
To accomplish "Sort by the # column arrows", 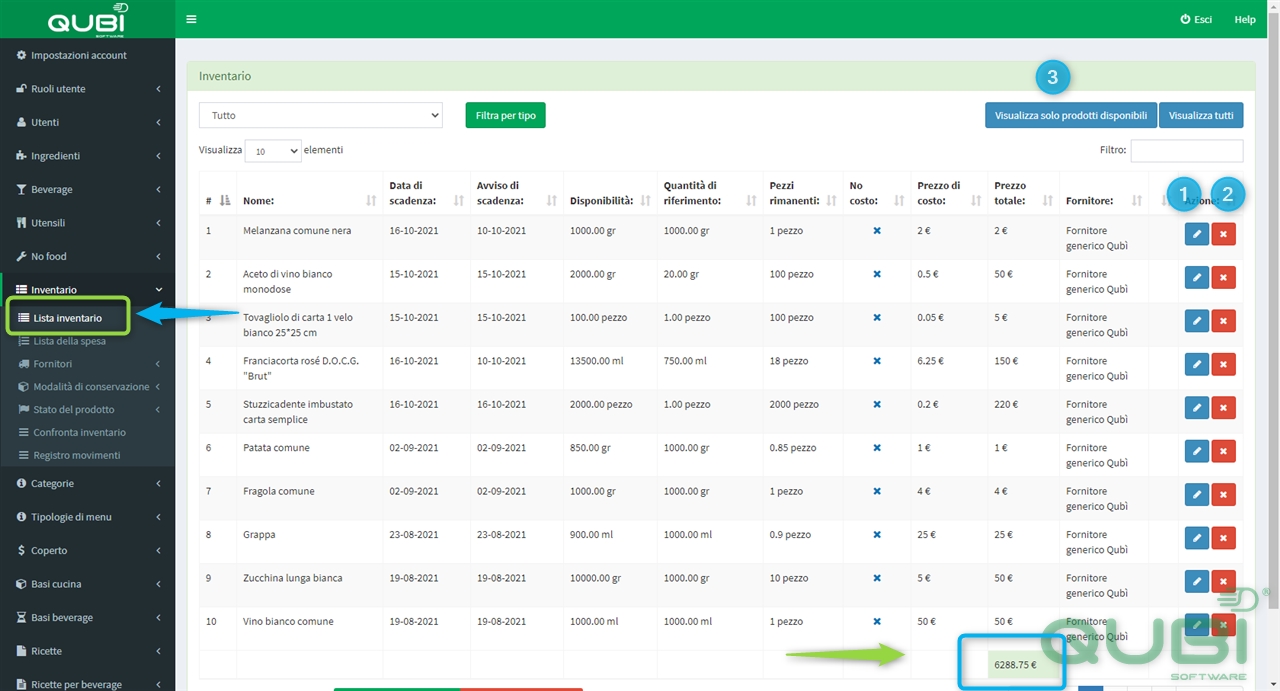I will (x=225, y=201).
